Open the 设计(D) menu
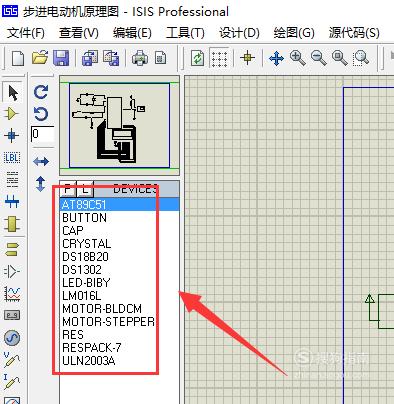The width and height of the screenshot is (394, 404). pyautogui.click(x=239, y=33)
